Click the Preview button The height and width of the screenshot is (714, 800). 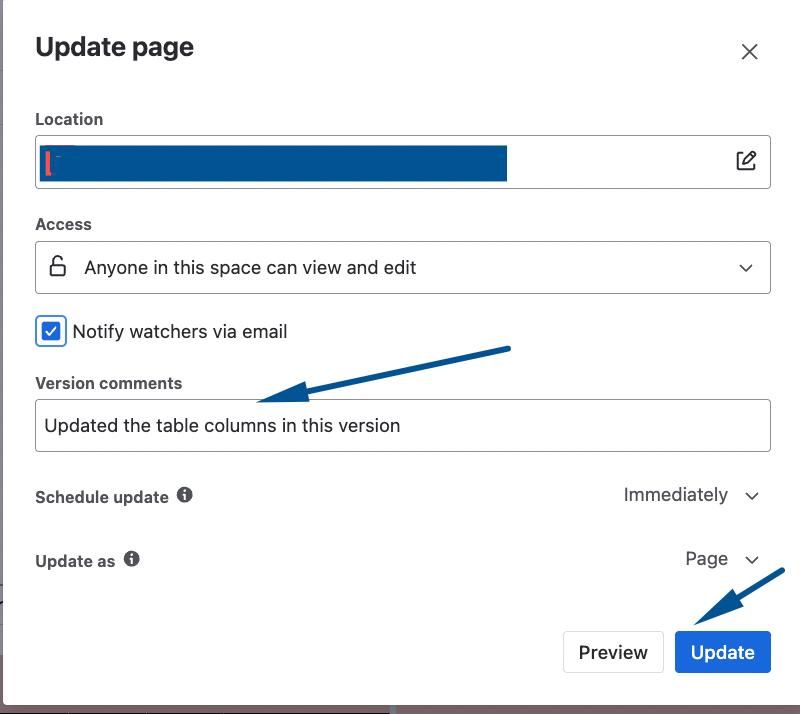613,652
